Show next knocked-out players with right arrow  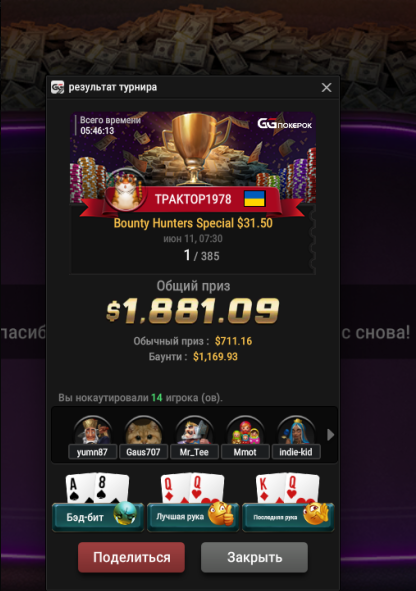tap(330, 435)
